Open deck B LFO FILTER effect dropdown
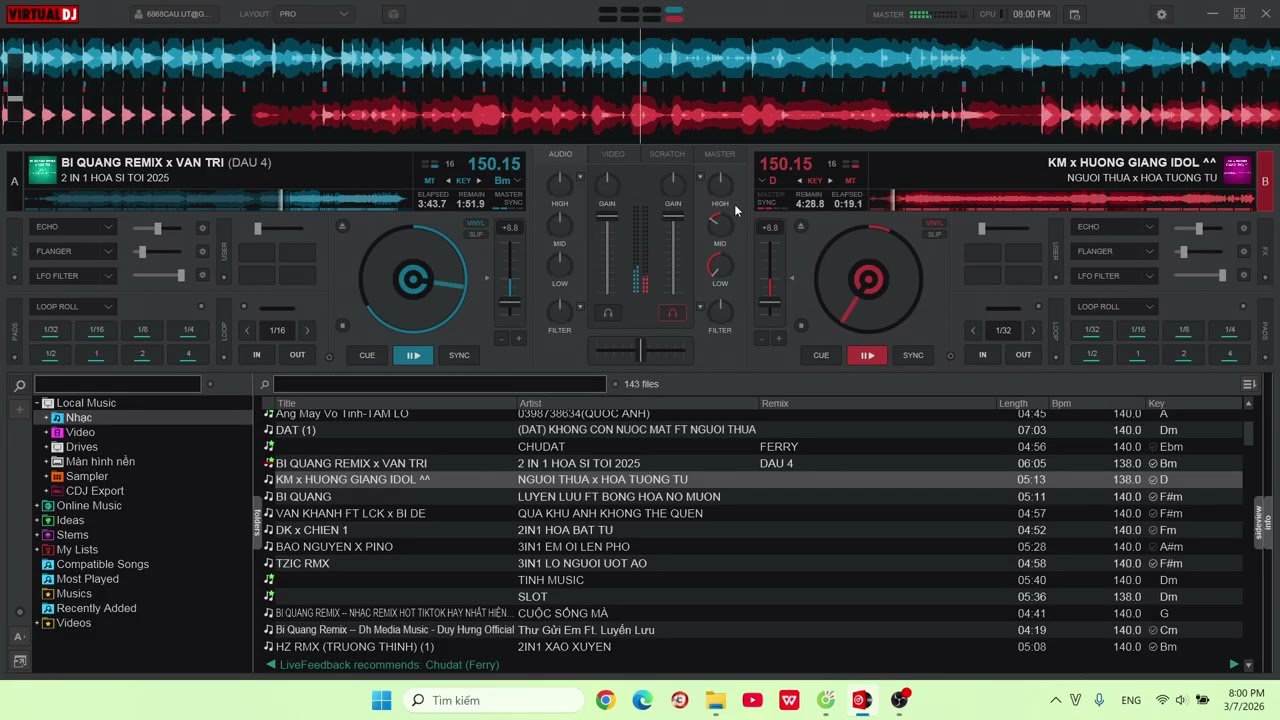This screenshot has height=720, width=1280. (1114, 276)
